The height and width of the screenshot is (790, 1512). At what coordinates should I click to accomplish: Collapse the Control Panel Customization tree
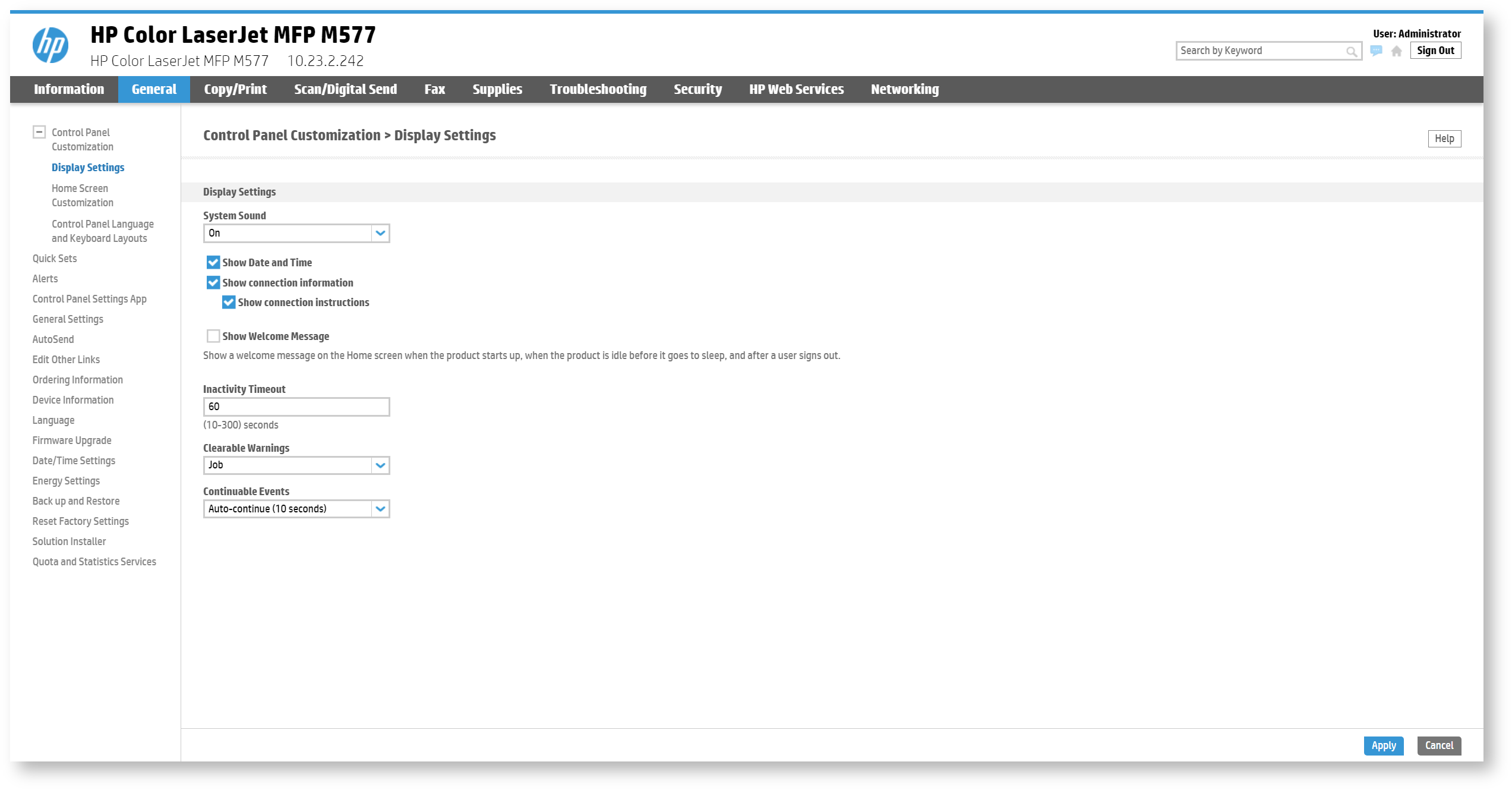point(39,132)
